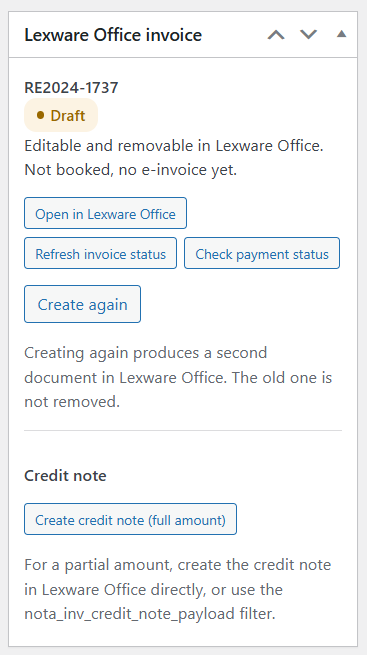Select invoice number RE2024-1737
This screenshot has height=655, width=367.
pyautogui.click(x=71, y=88)
